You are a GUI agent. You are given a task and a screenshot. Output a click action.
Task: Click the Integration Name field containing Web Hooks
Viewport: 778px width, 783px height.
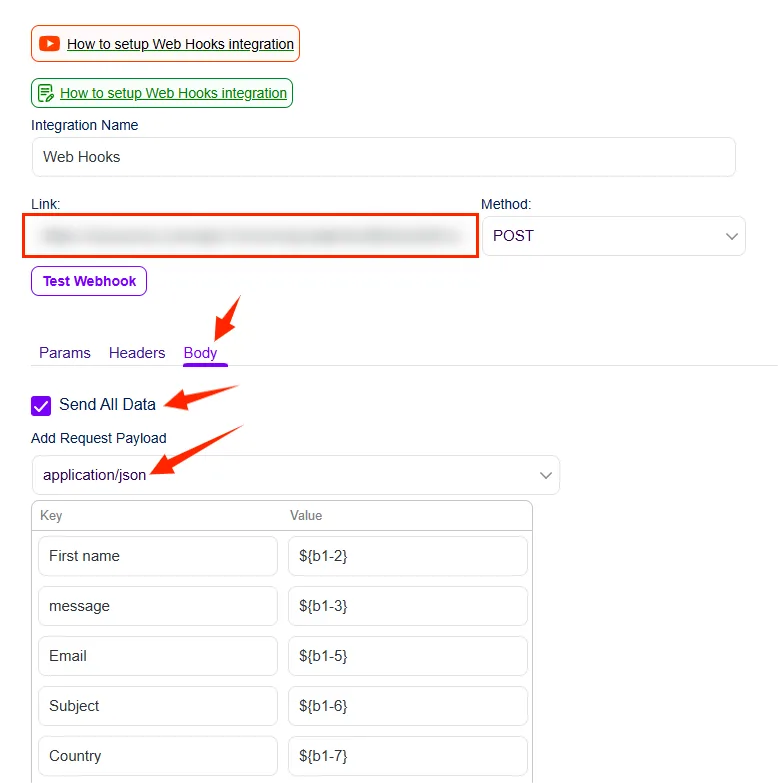[384, 157]
